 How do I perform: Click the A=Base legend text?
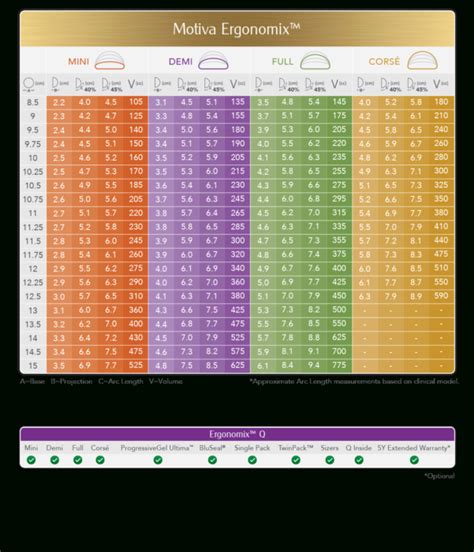pos(32,381)
